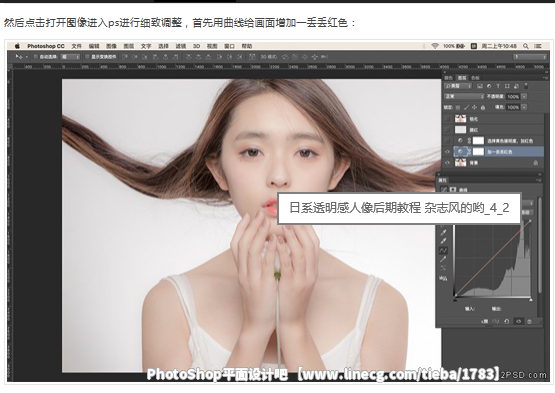Screen dimensions: 555x393
Task: Open fill slider dropdown arrow
Action: click(524, 107)
